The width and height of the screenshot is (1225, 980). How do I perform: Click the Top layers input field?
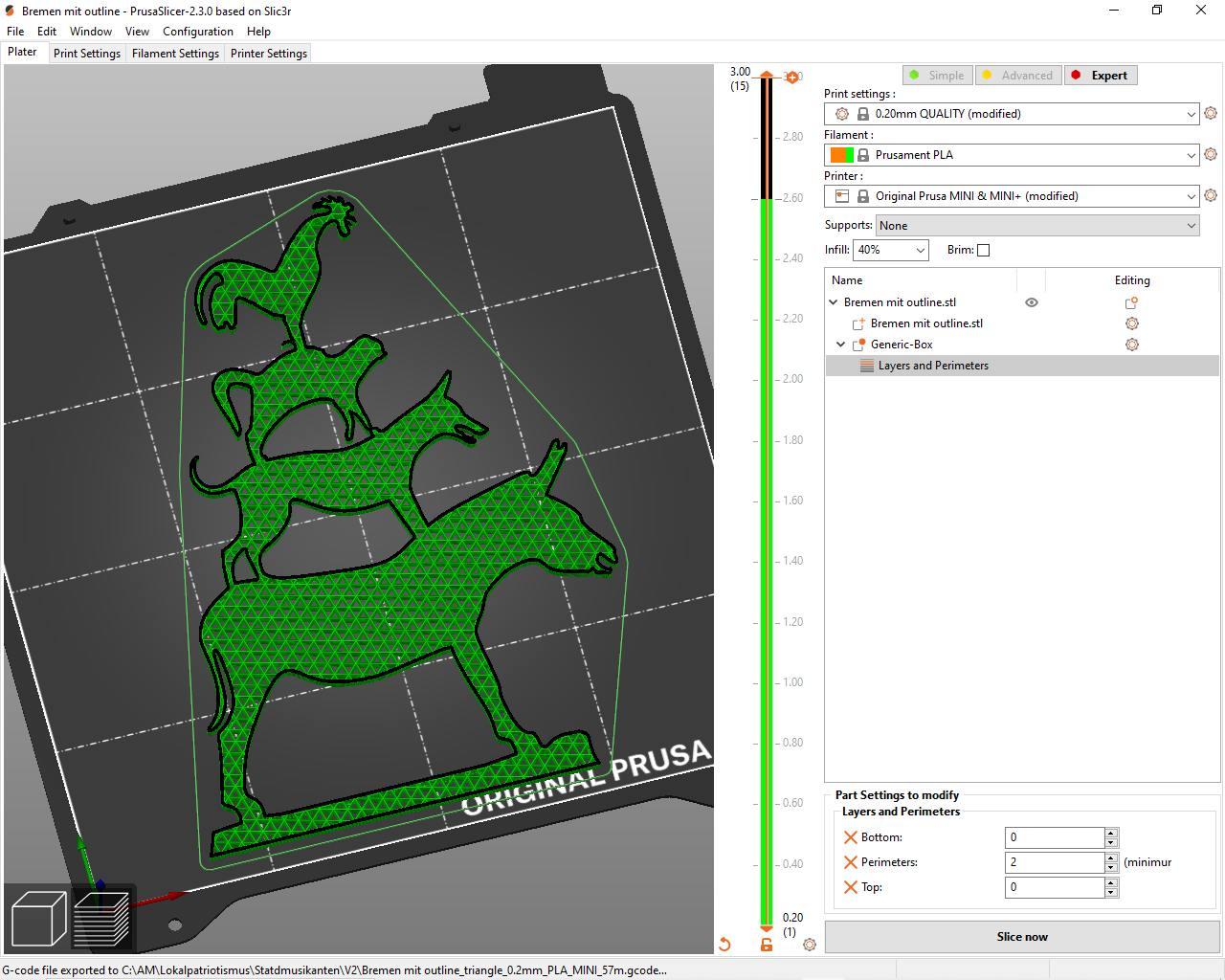1055,887
